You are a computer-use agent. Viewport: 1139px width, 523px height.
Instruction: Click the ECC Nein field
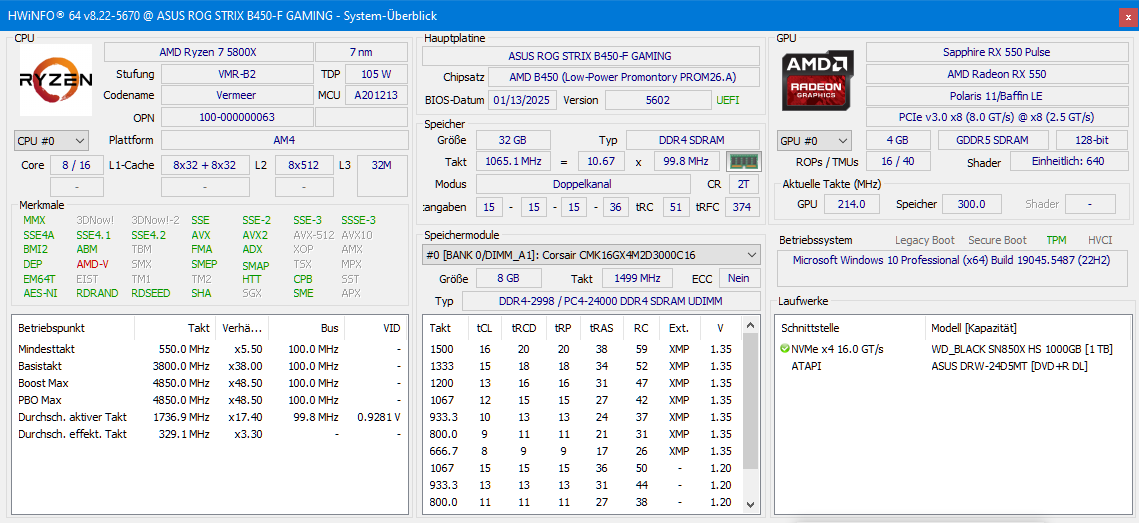[x=739, y=278]
